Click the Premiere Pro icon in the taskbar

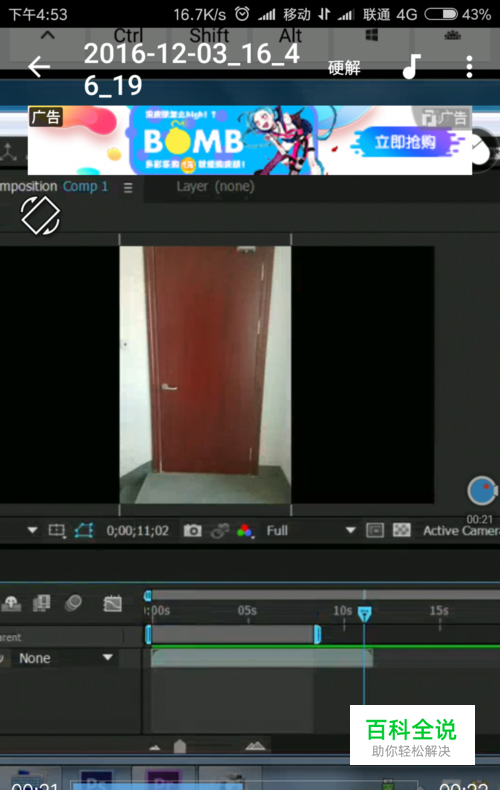tap(163, 780)
